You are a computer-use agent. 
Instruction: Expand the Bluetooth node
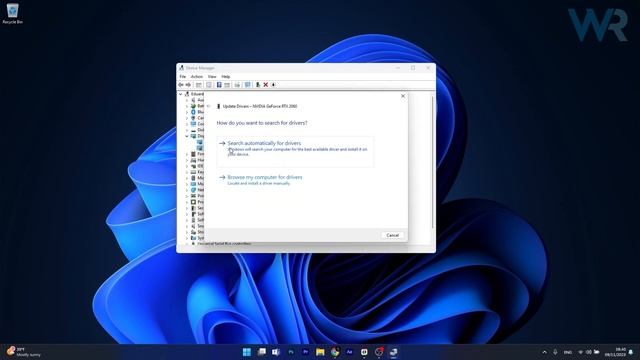click(187, 112)
